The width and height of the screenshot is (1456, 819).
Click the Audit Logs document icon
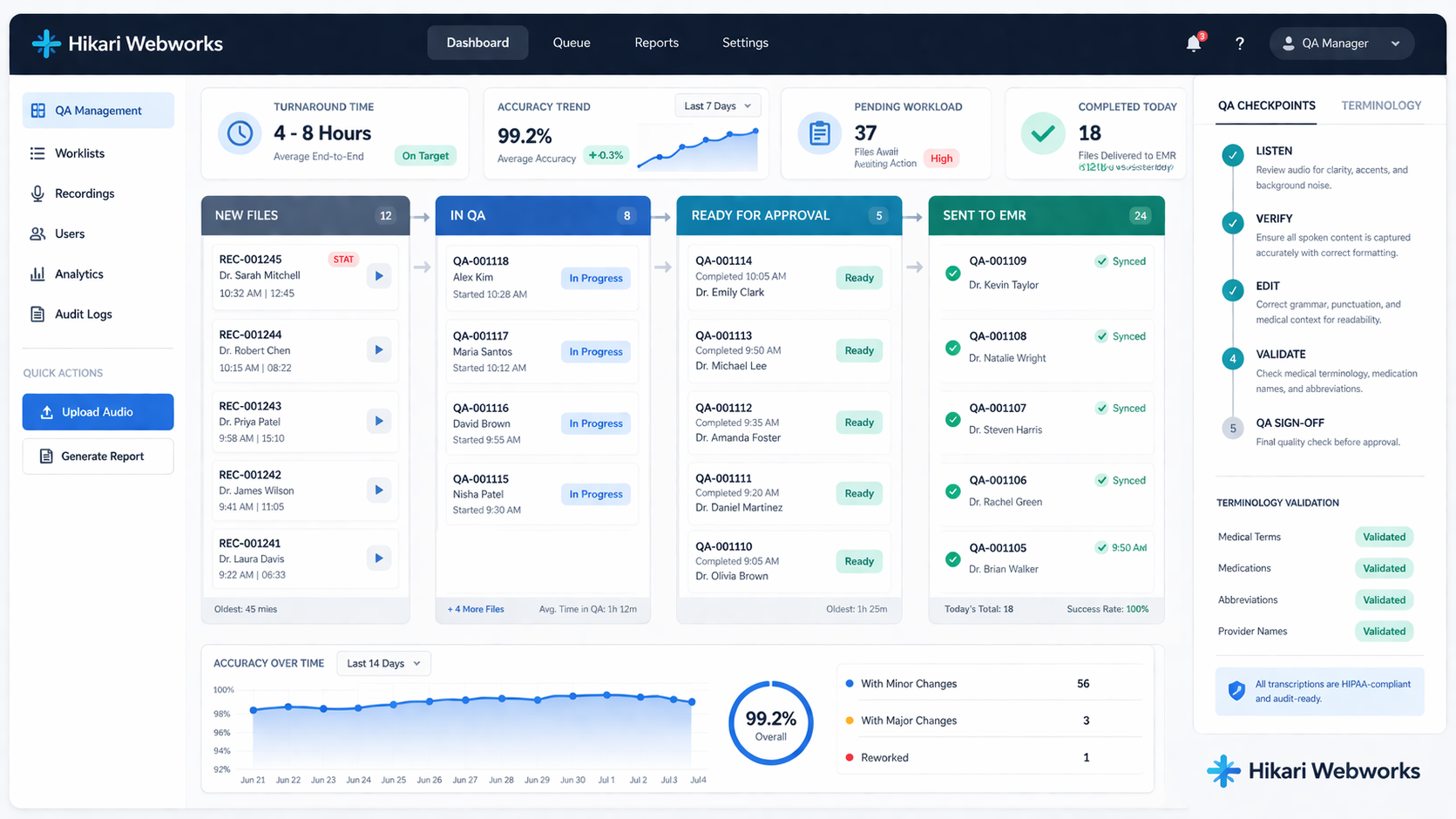[37, 314]
